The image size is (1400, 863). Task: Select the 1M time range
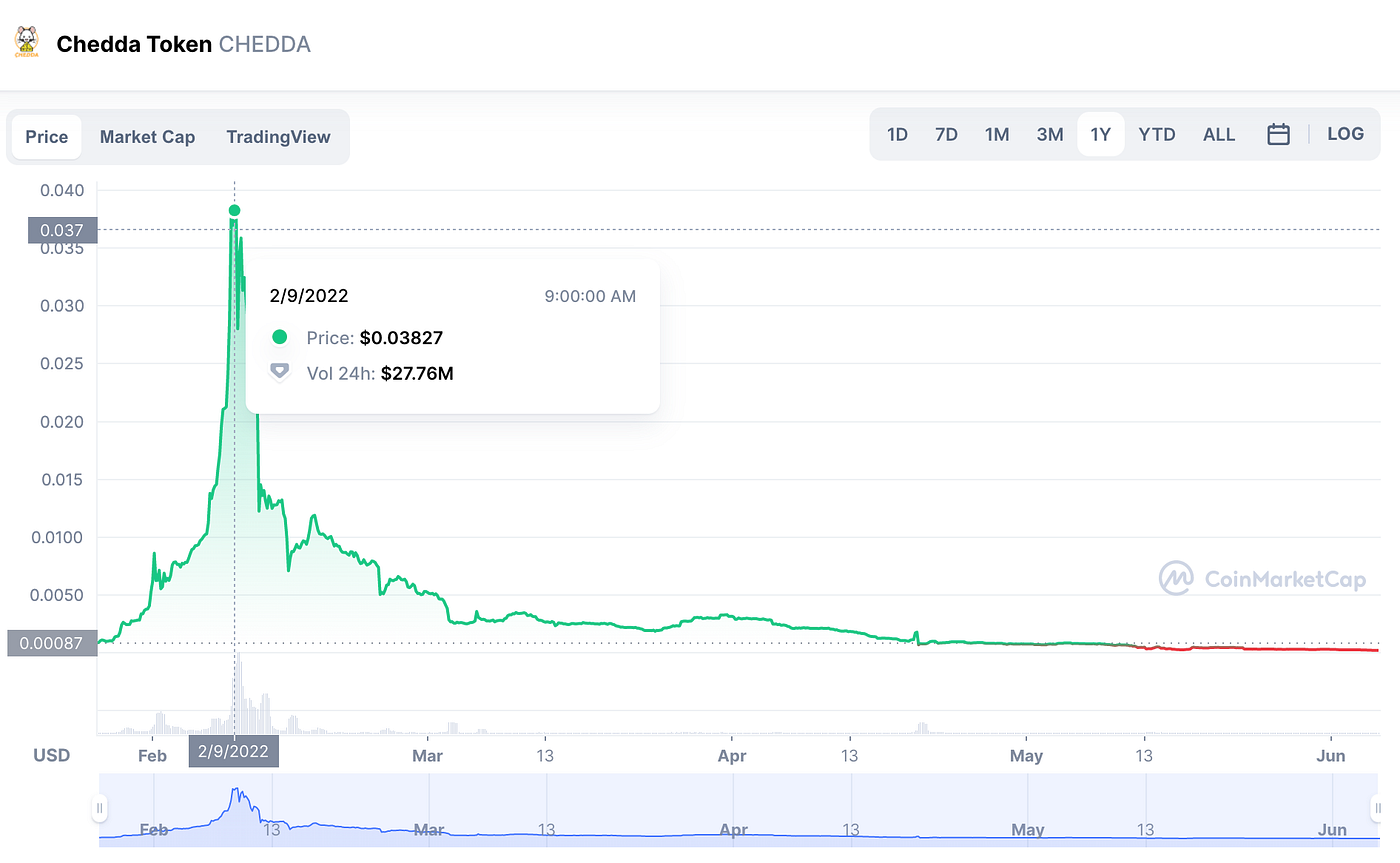997,134
